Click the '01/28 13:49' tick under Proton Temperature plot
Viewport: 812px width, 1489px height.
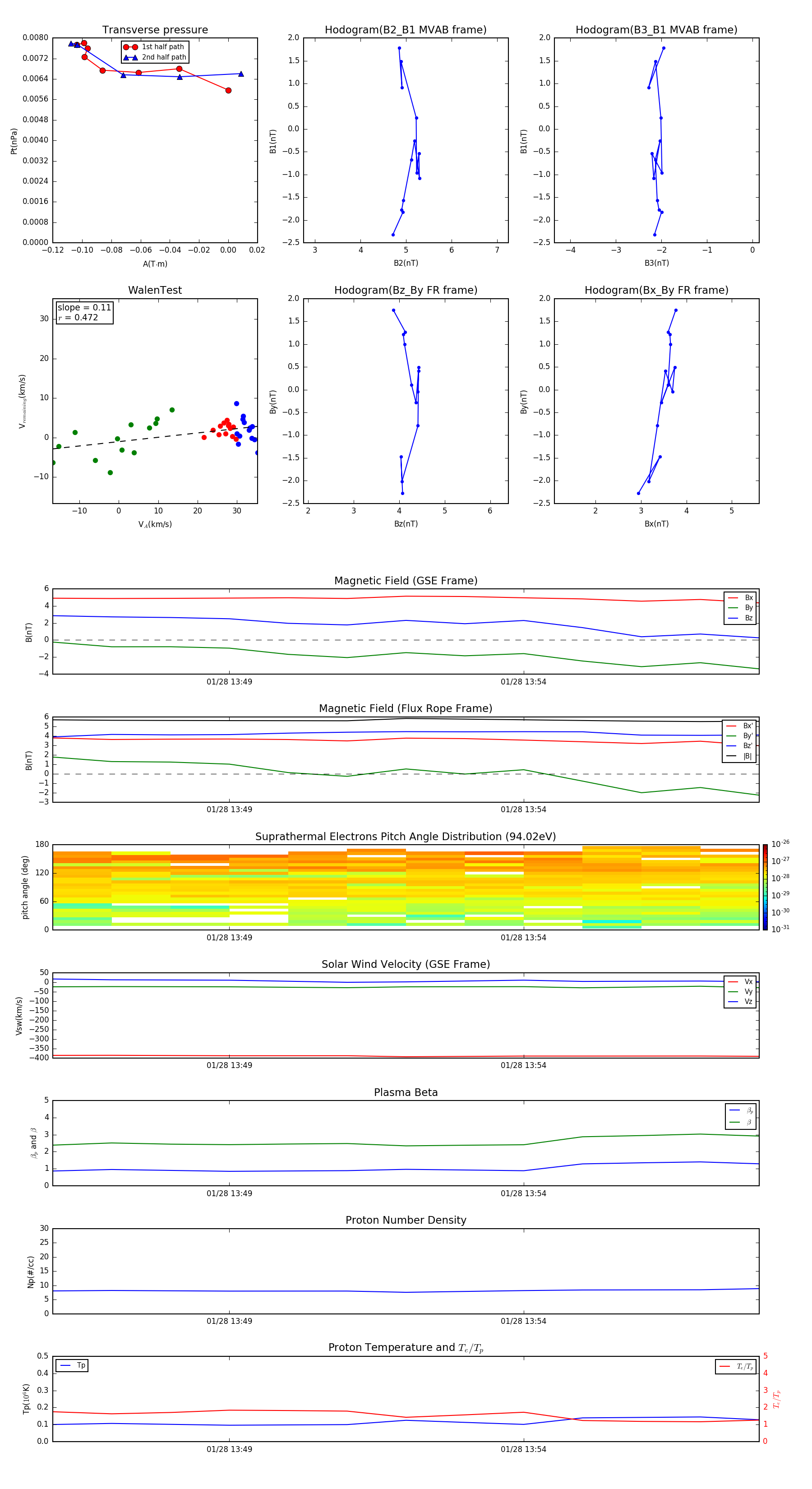click(x=230, y=1450)
